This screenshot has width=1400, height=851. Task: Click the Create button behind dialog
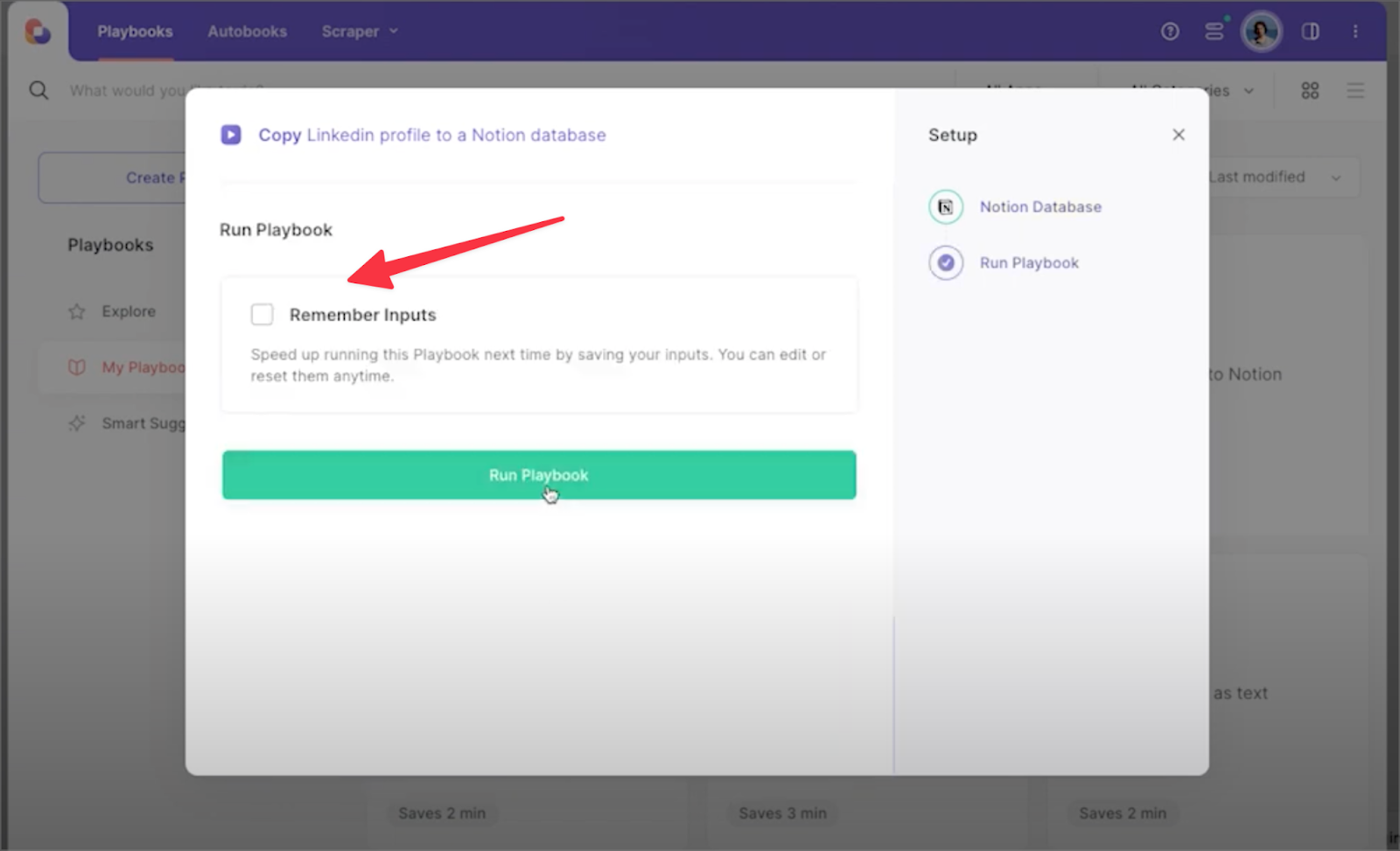coord(112,178)
